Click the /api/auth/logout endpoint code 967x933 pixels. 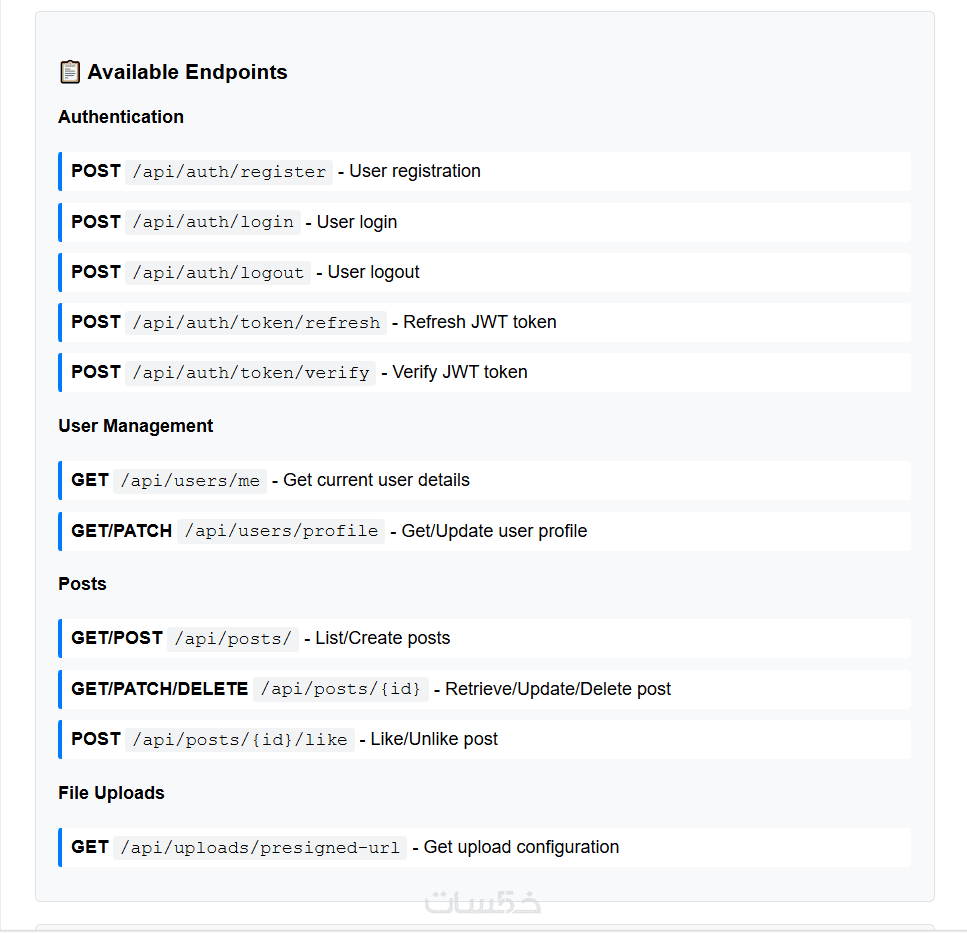(218, 272)
